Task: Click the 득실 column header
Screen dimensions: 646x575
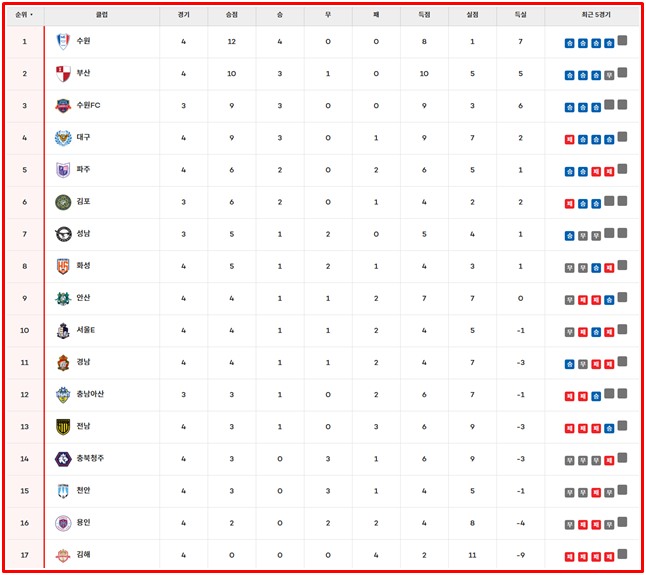Action: [x=520, y=15]
